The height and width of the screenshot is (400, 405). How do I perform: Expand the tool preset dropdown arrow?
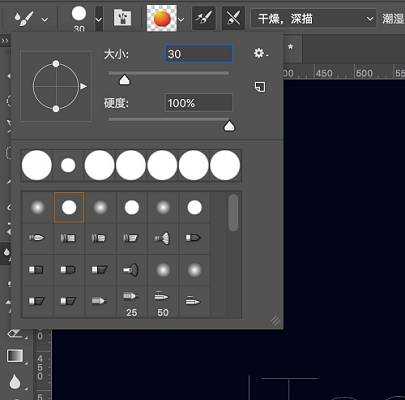pos(45,20)
